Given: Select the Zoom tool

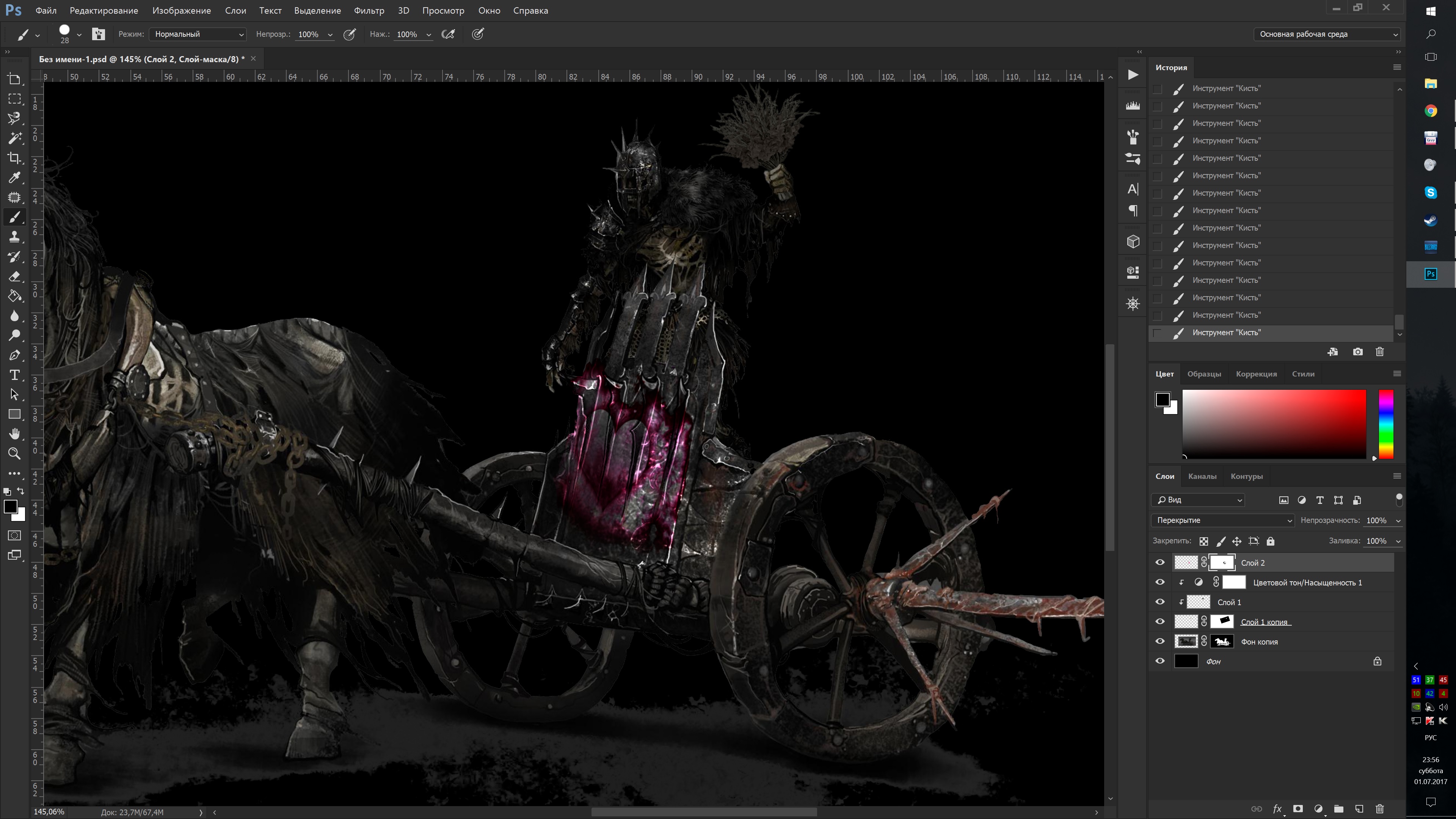Looking at the screenshot, I should (x=15, y=454).
